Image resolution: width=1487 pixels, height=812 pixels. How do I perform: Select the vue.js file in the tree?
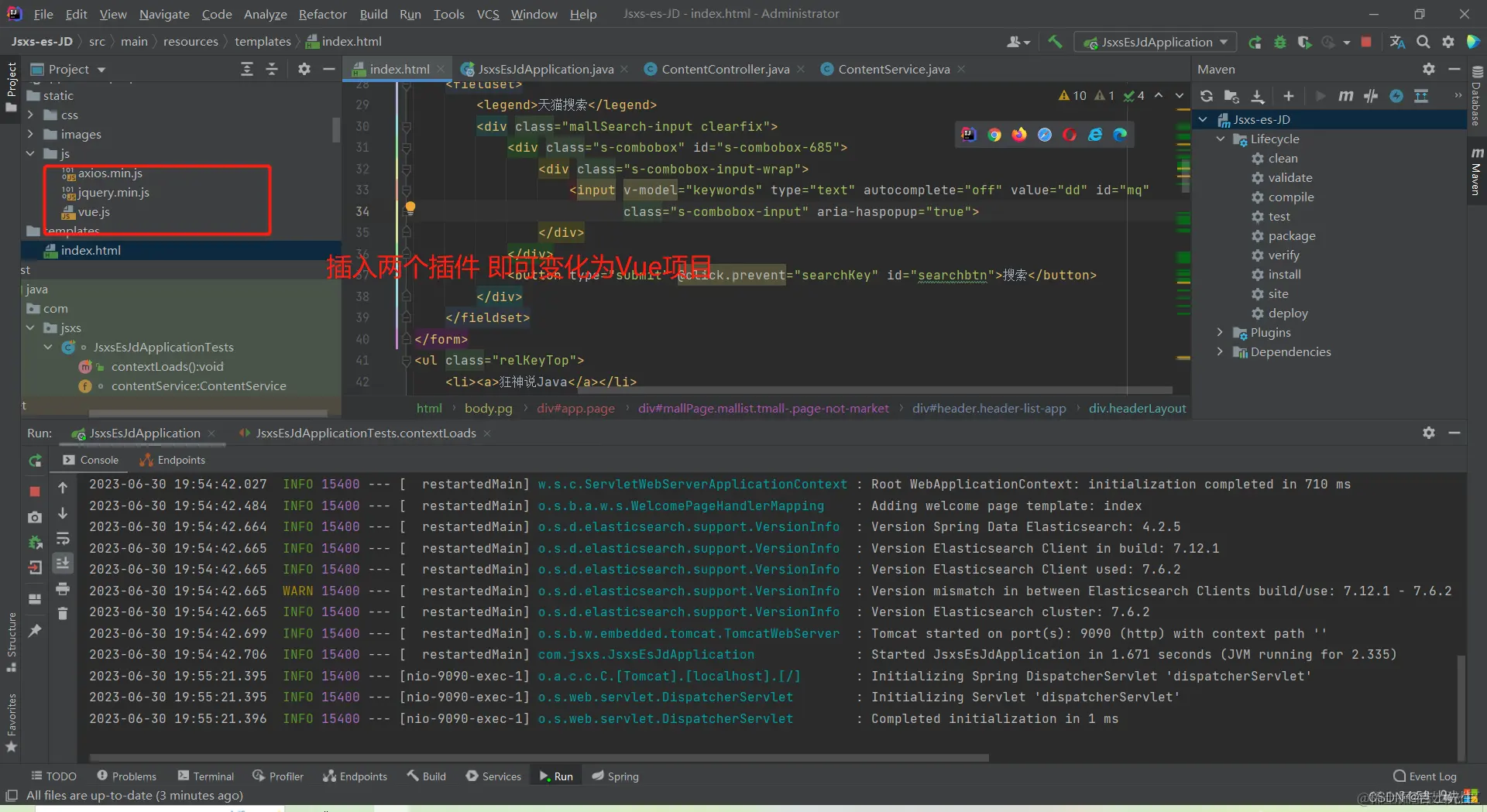94,211
